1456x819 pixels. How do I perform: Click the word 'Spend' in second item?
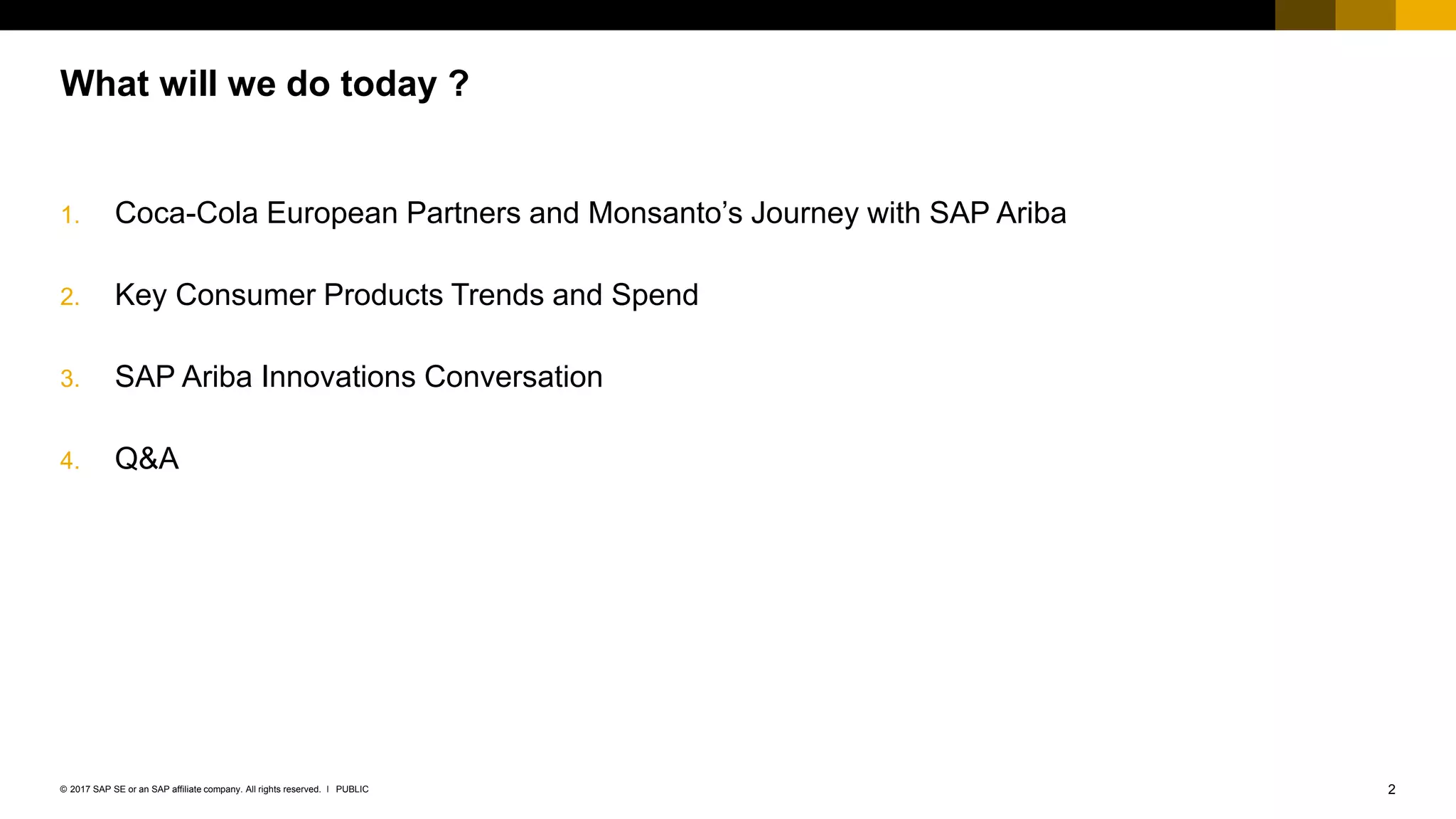[x=655, y=296]
